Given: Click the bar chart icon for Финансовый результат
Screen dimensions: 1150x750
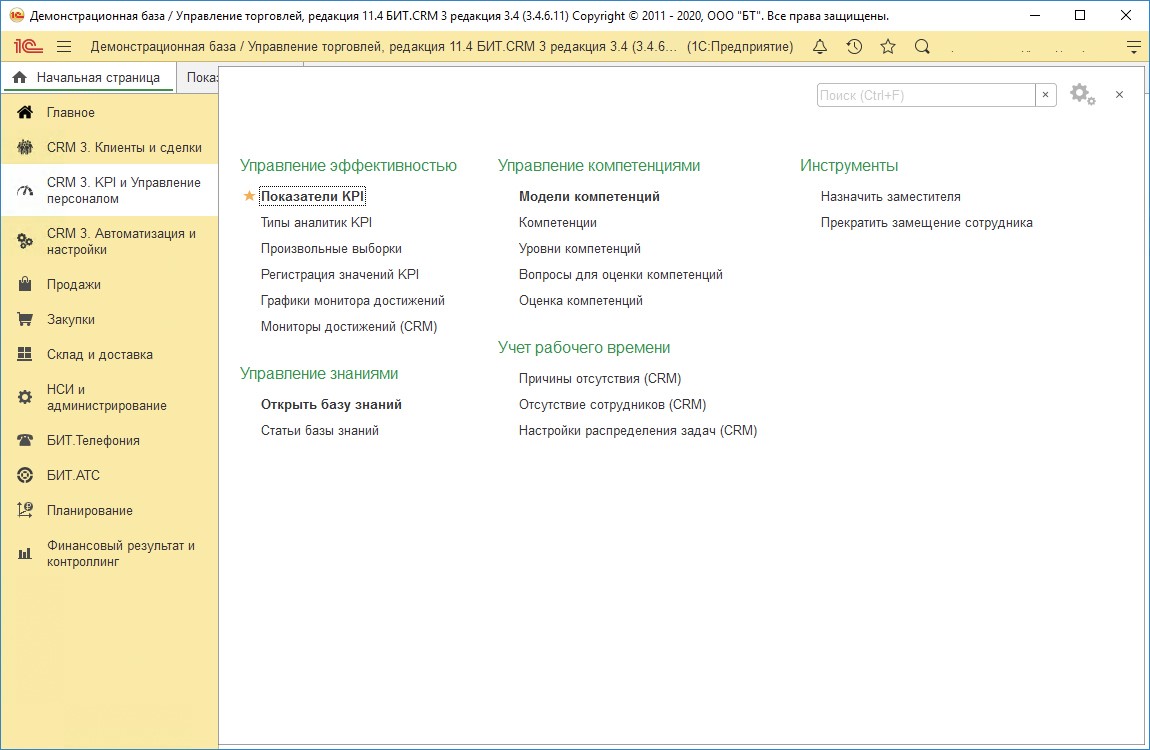Looking at the screenshot, I should click(x=25, y=554).
